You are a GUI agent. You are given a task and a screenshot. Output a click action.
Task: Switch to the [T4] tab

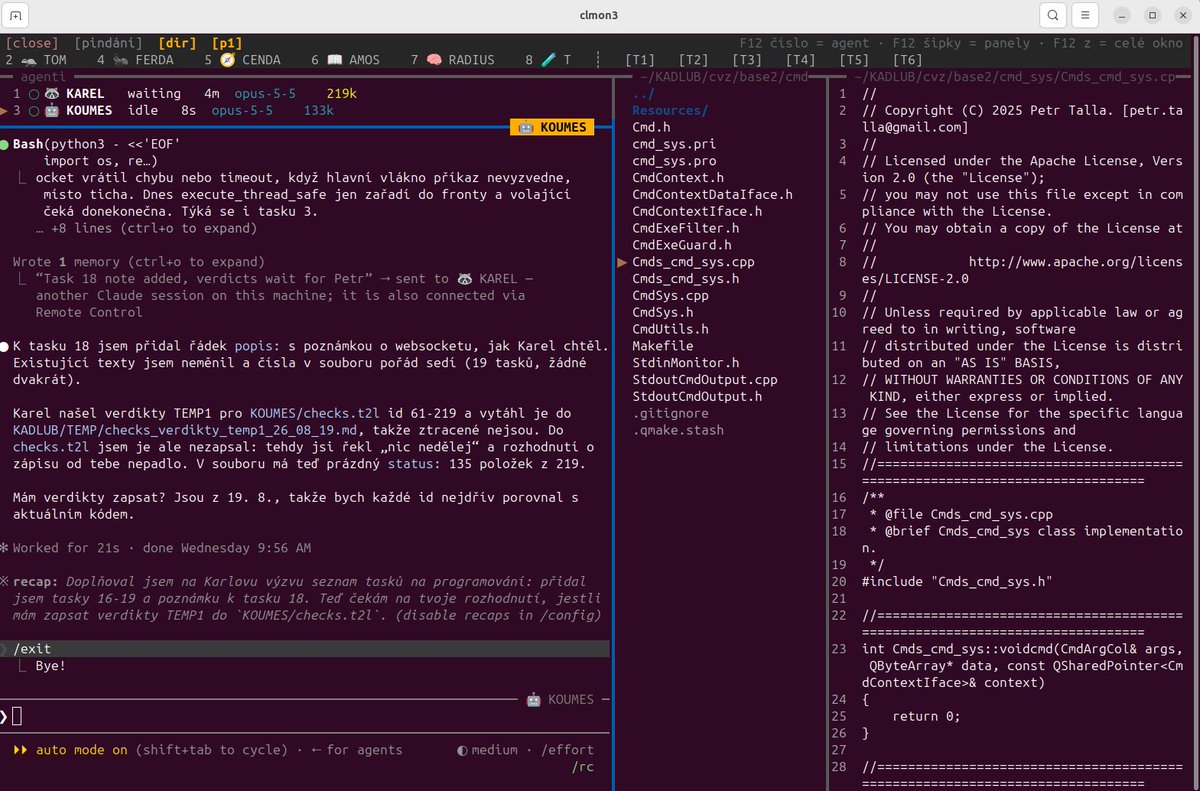pyautogui.click(x=800, y=60)
